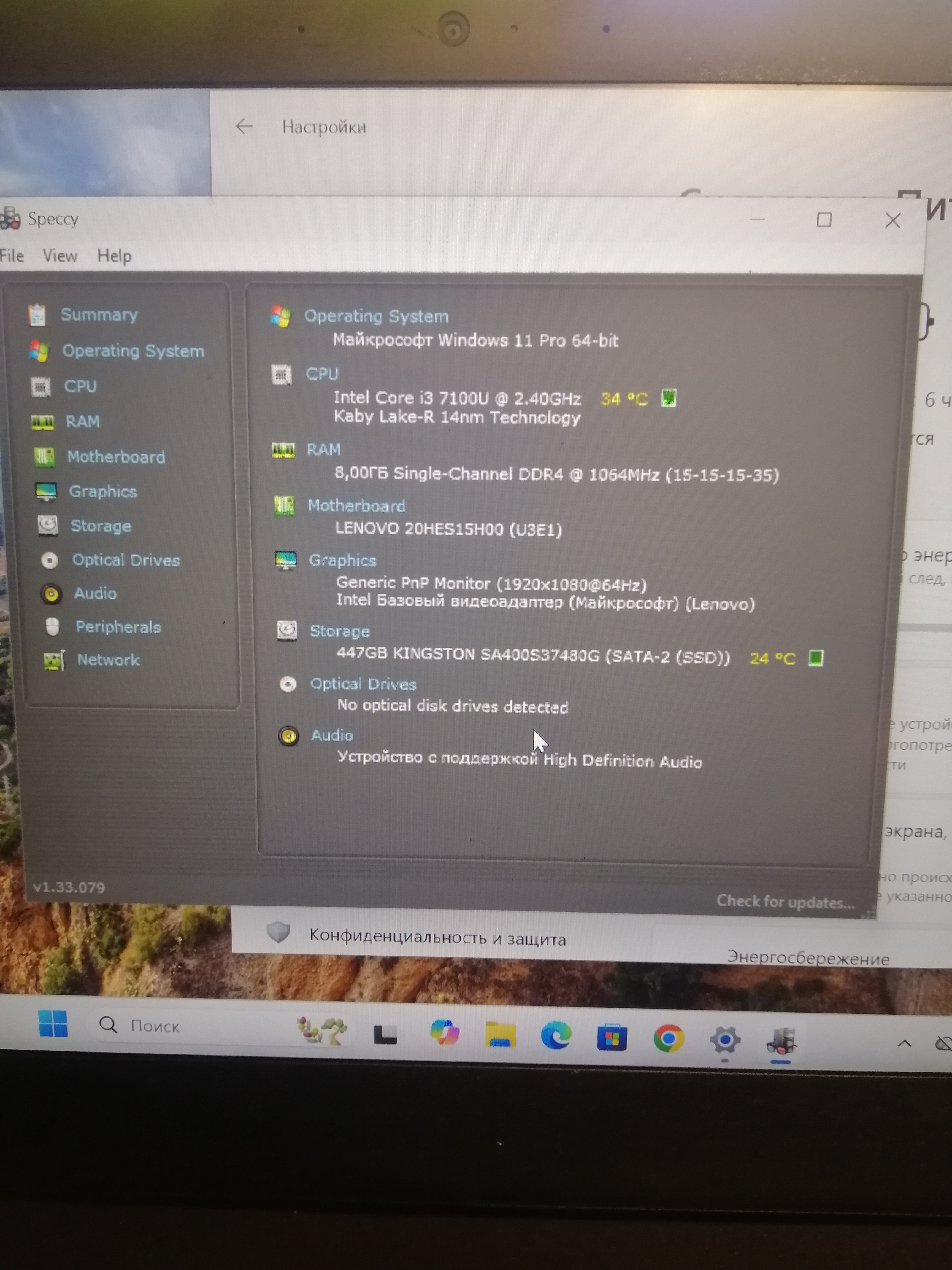
Task: Select the Motherboard sidebar icon
Action: (44, 457)
